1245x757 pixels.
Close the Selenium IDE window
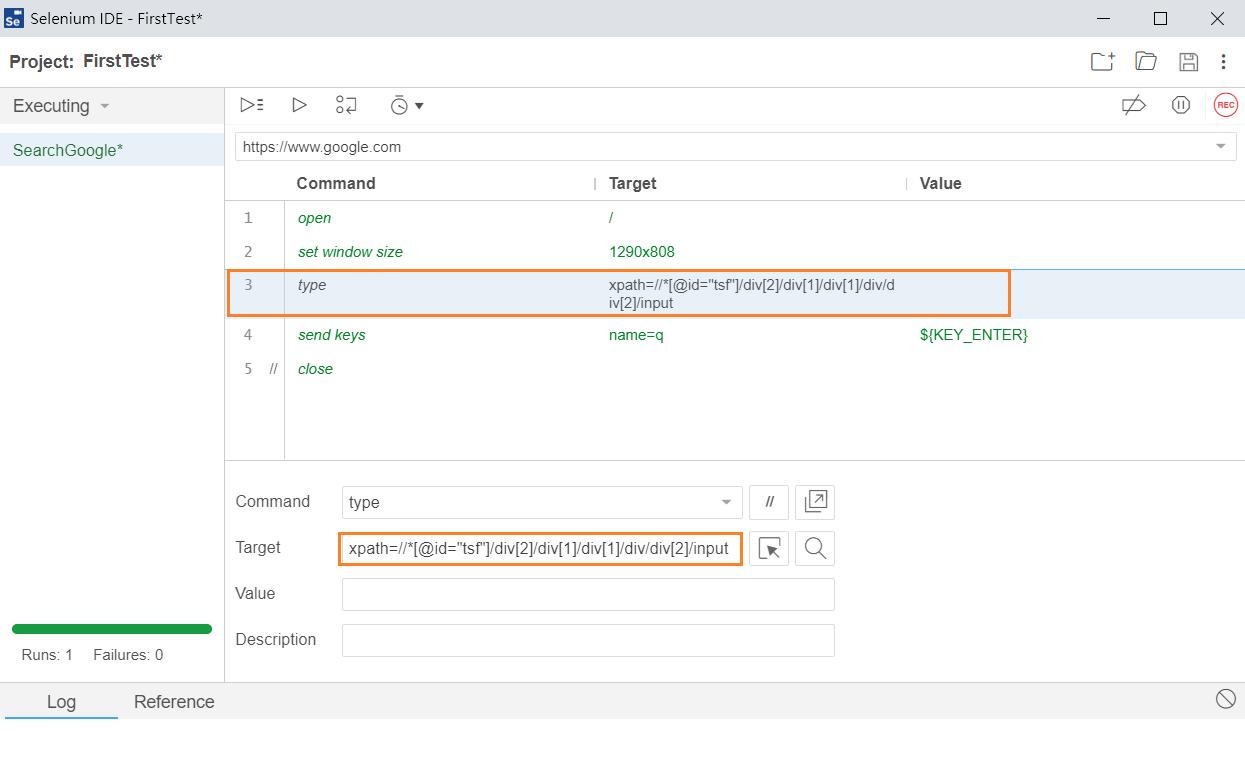(1217, 19)
